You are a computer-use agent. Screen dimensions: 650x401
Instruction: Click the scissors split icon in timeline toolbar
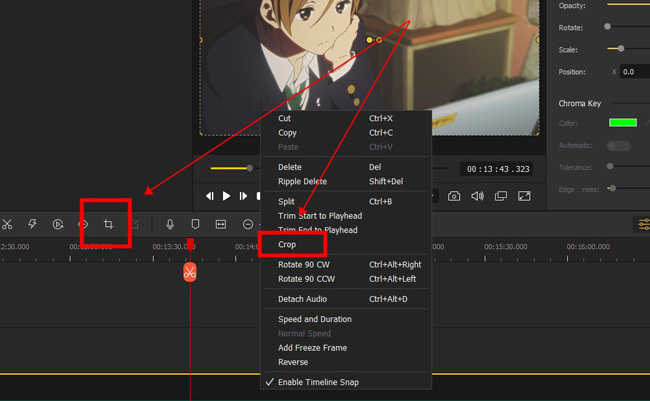click(7, 224)
